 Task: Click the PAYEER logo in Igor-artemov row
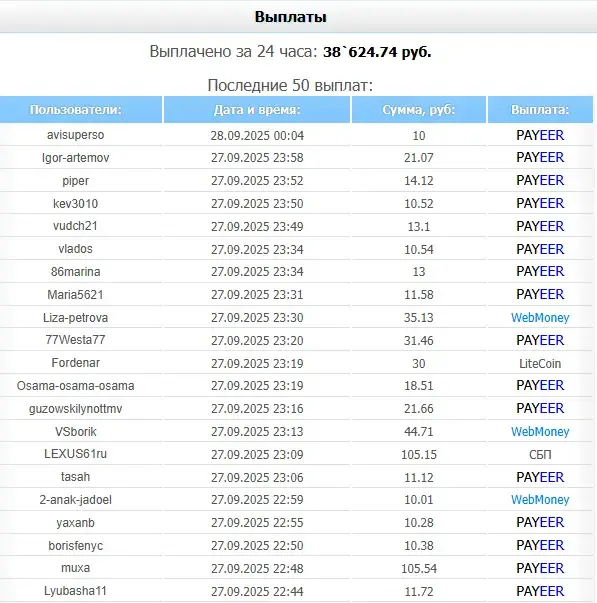[x=540, y=157]
